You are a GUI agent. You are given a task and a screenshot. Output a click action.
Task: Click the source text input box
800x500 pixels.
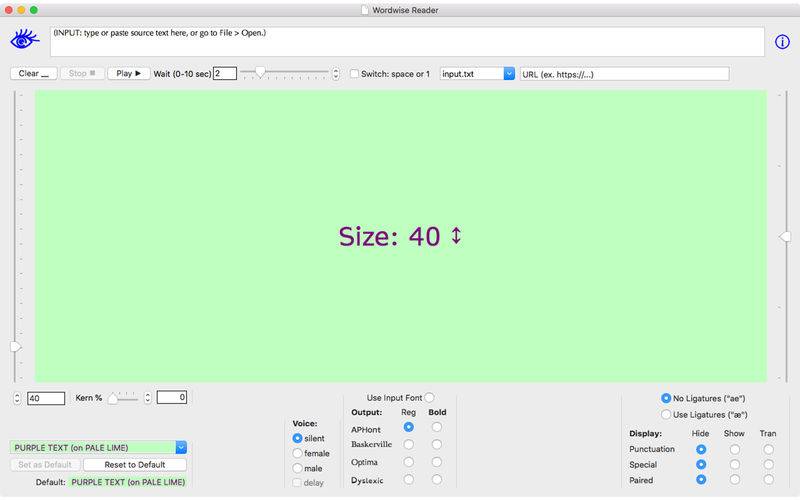click(x=407, y=42)
